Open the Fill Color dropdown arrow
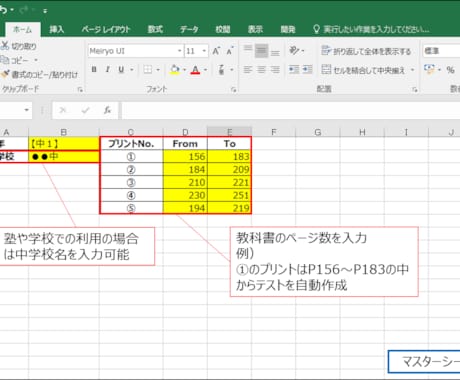This screenshot has width=460, height=380. [x=184, y=69]
